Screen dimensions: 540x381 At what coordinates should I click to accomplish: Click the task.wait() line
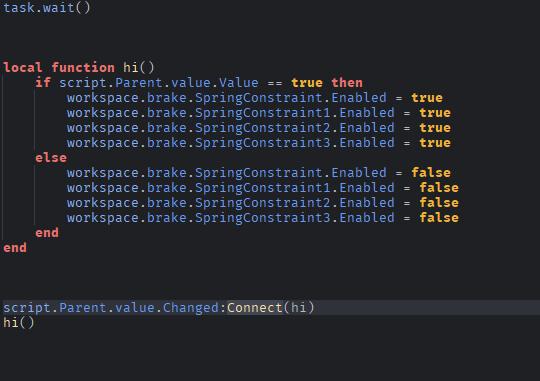47,8
